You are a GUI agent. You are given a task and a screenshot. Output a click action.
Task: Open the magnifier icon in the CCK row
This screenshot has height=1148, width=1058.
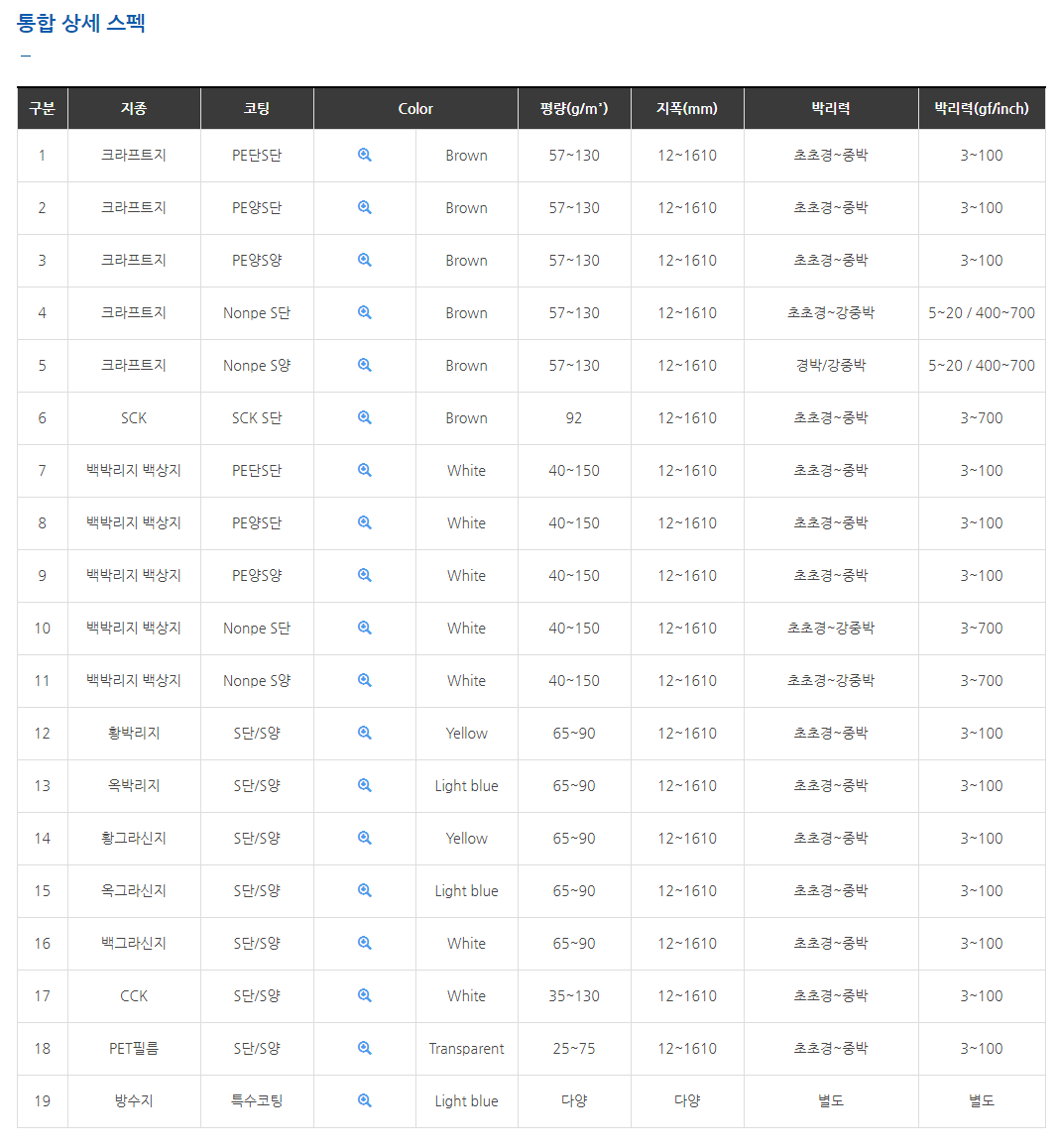click(x=365, y=995)
